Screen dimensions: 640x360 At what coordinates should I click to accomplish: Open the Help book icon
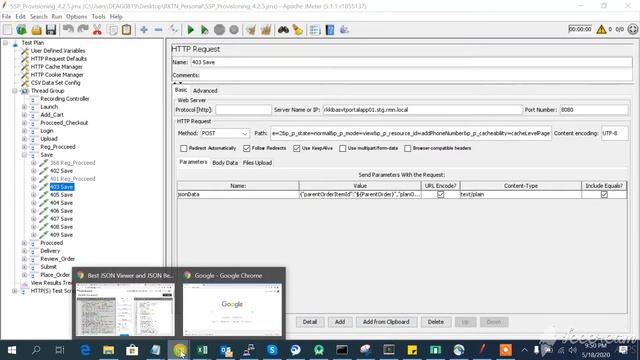click(330, 29)
